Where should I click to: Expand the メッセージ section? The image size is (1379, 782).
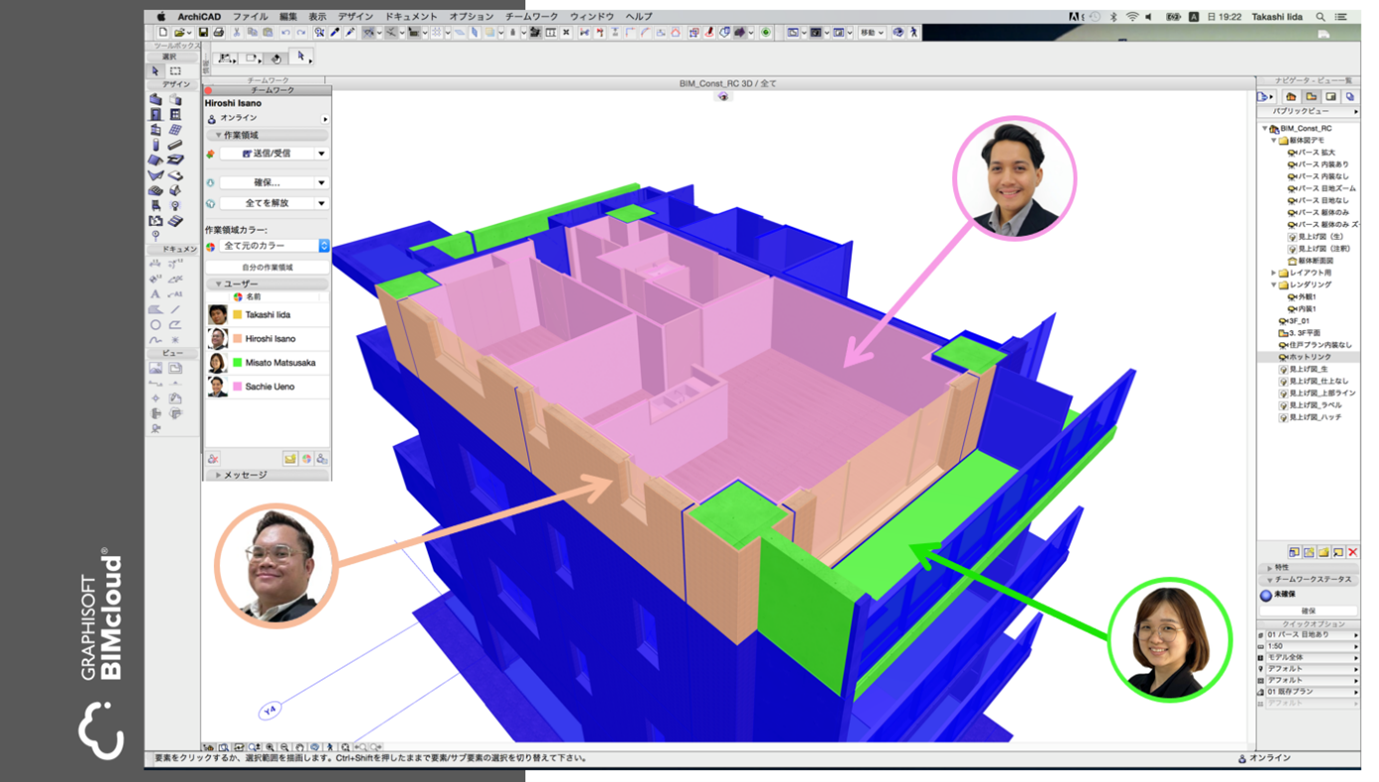point(218,475)
